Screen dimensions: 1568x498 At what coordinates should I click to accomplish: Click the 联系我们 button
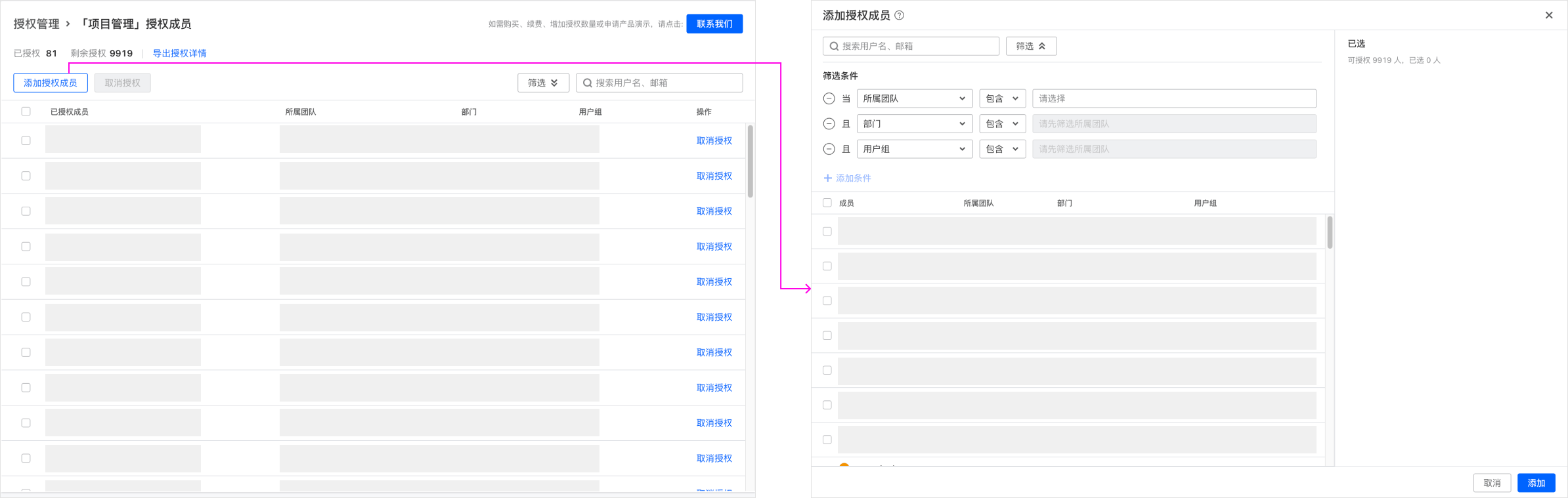(x=714, y=24)
